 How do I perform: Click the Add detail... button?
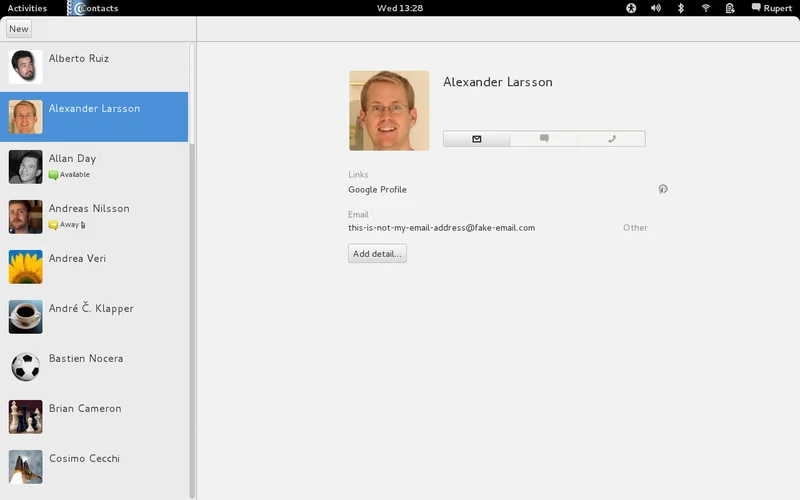coord(377,254)
